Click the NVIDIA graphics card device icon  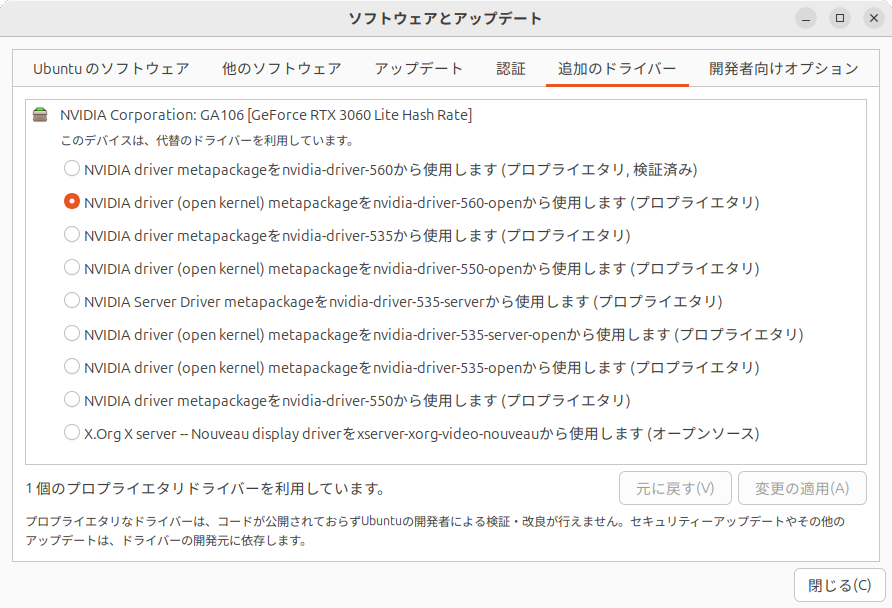40,114
